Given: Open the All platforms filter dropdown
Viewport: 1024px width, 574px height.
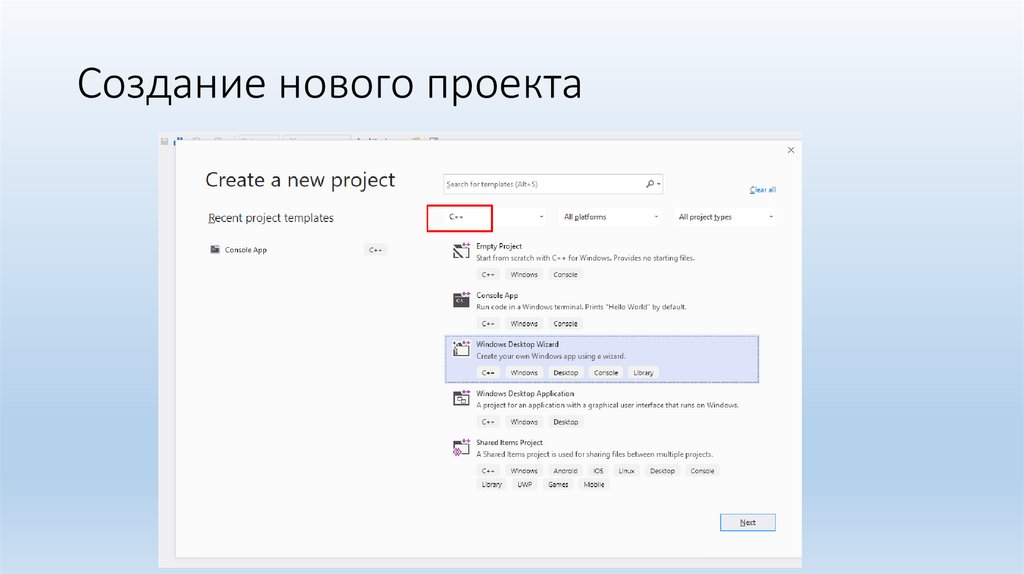Looking at the screenshot, I should coord(611,217).
